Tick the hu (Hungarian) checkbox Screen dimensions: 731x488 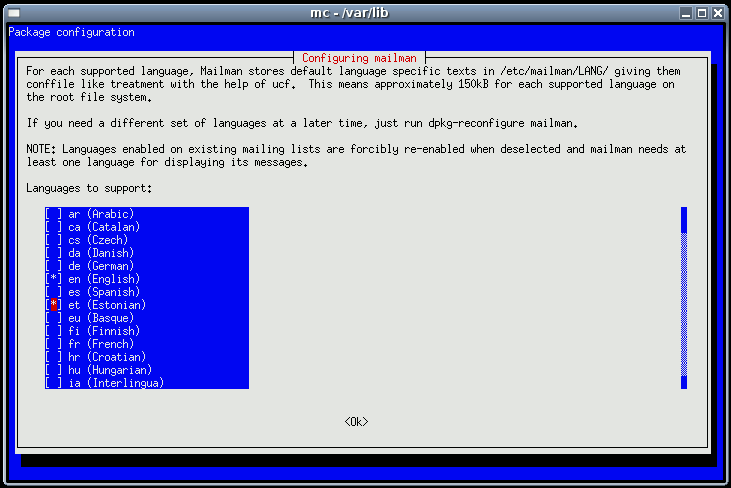pos(54,370)
